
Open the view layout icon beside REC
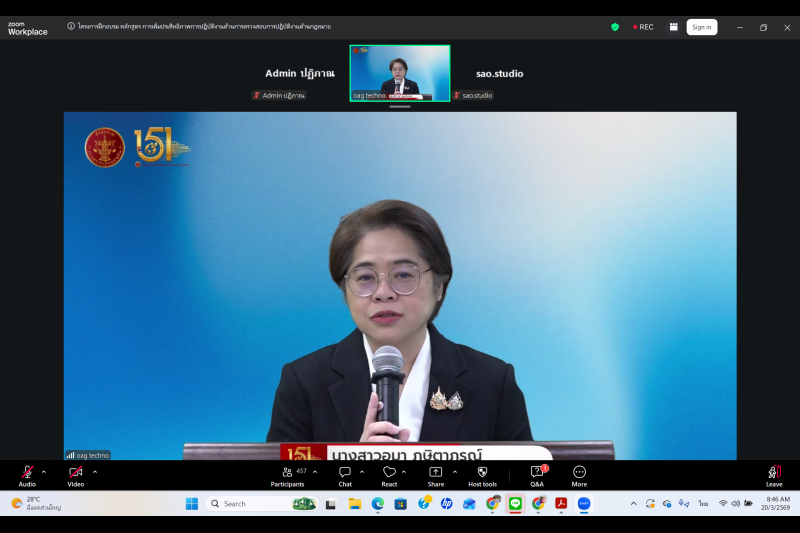(673, 27)
